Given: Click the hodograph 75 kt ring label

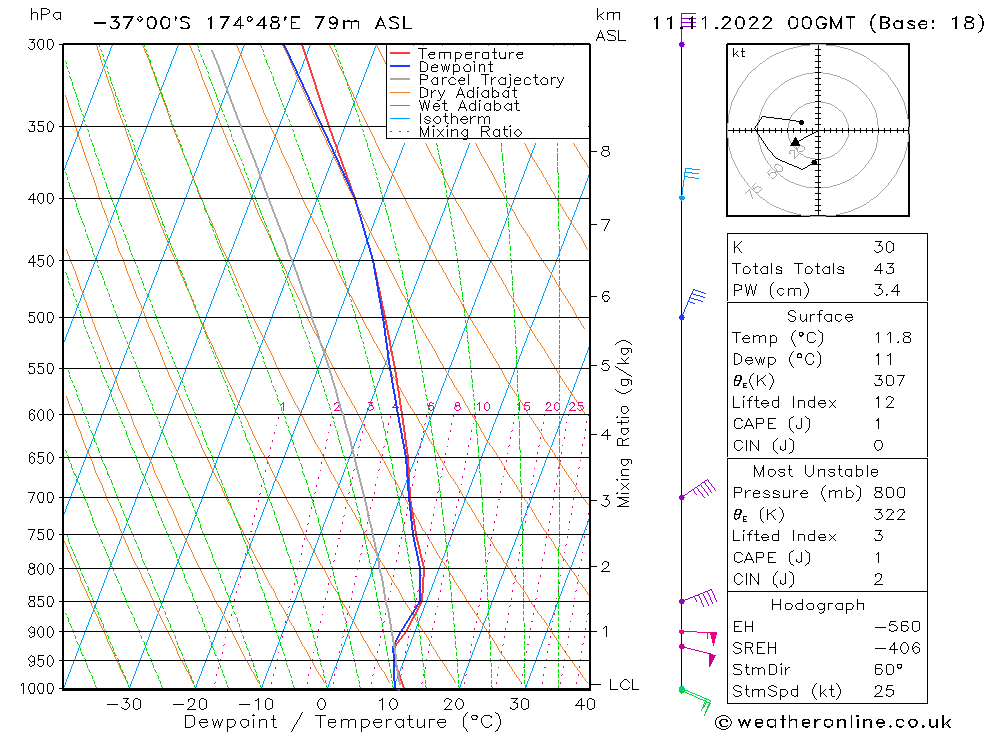Looking at the screenshot, I should coord(753,189).
